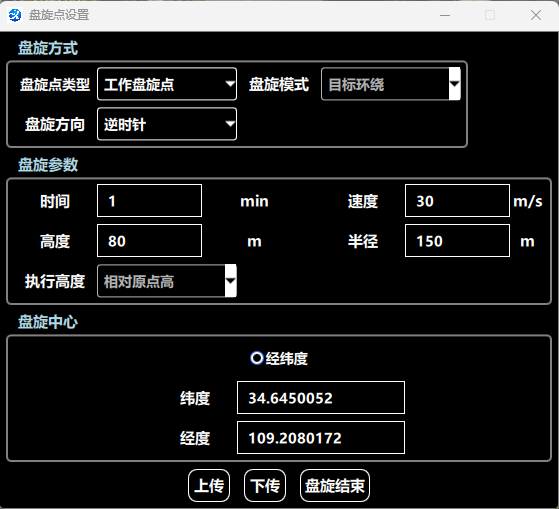Click the 盘旋结束 button
Screen dimensions: 559x509
click(x=335, y=485)
